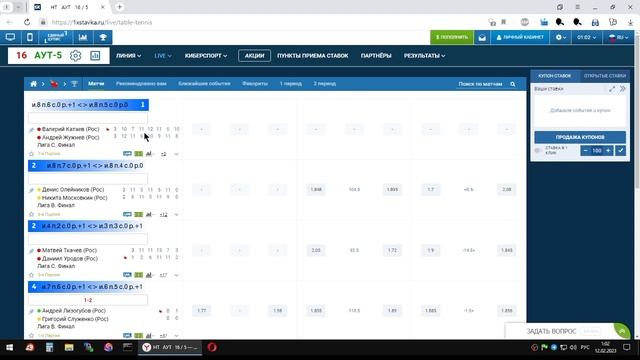Open live broadcast icon for Олейников match
This screenshot has width=640, height=360.
[x=127, y=214]
